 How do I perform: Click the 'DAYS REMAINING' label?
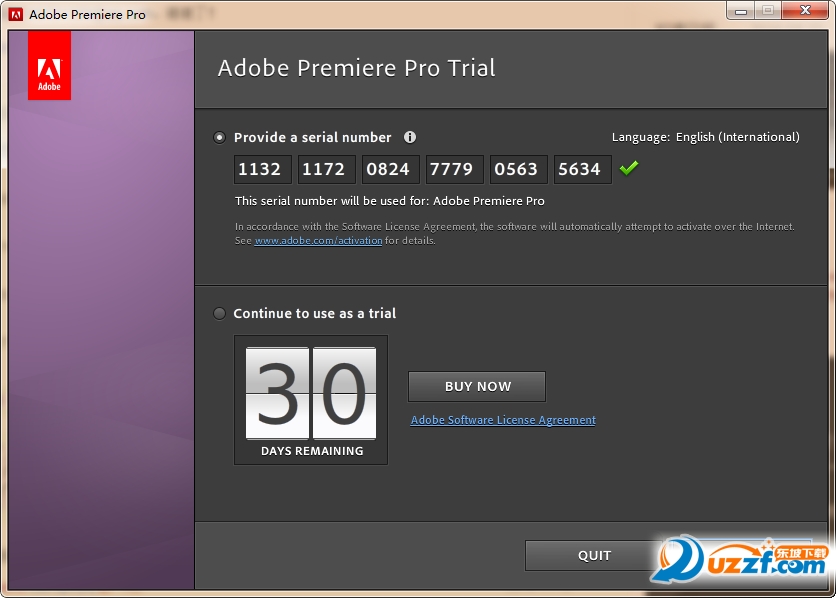point(312,451)
